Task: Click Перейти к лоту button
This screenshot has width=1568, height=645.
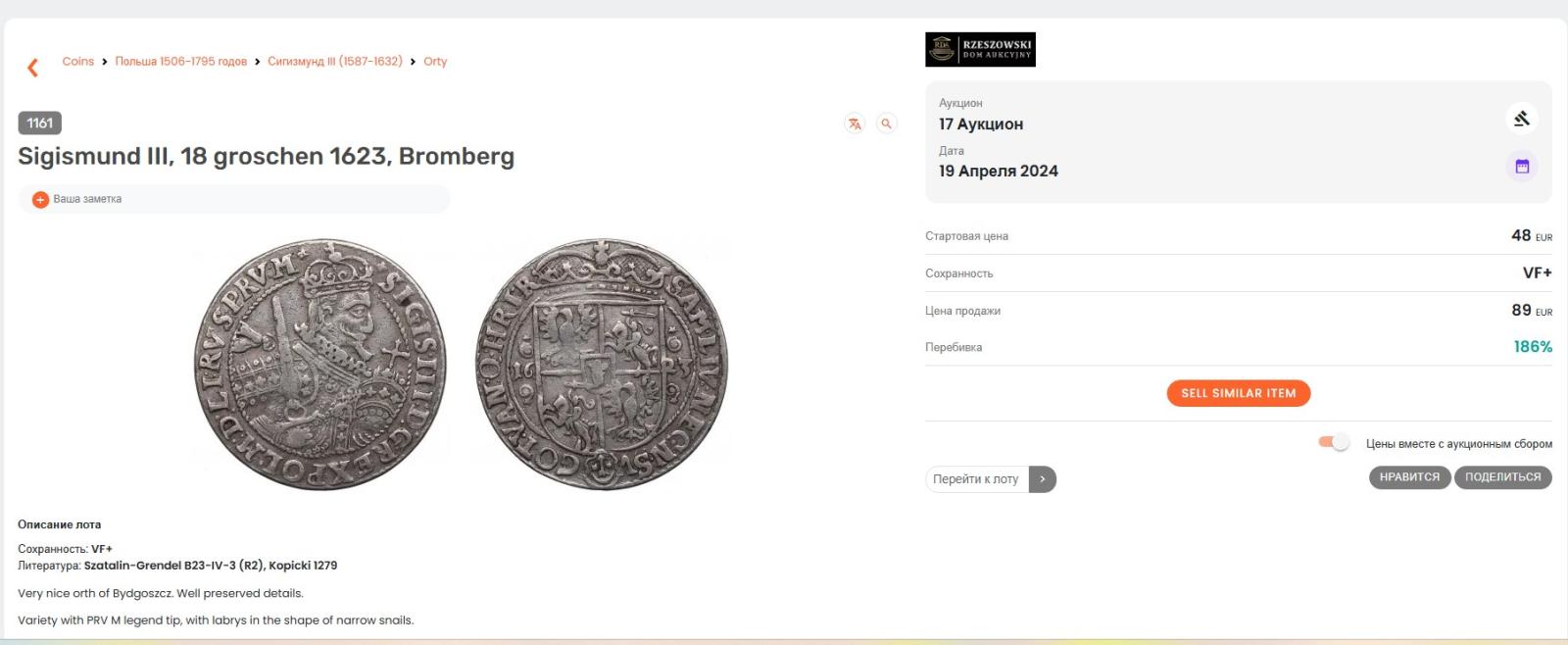Action: 976,479
